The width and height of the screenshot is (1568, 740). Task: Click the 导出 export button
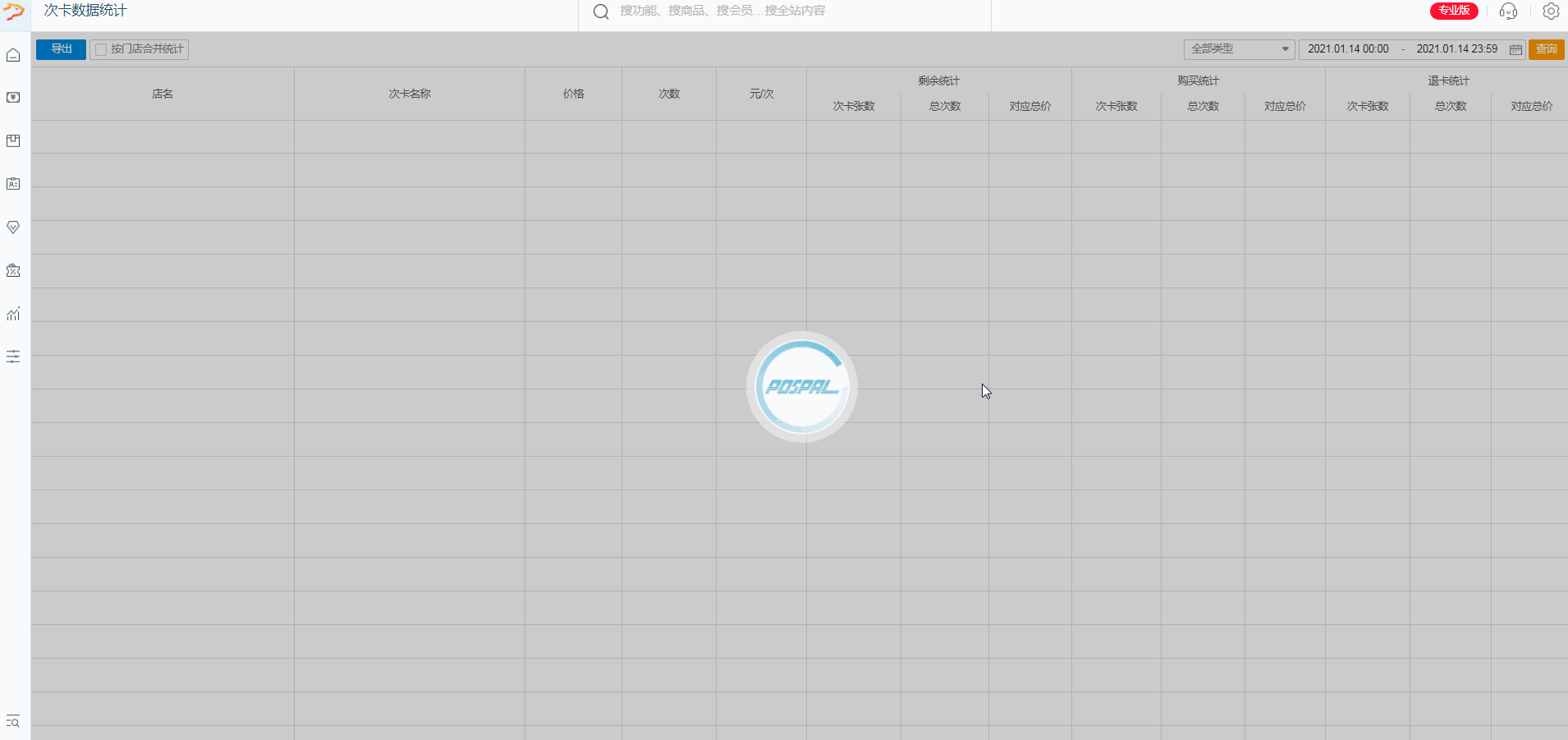[61, 49]
